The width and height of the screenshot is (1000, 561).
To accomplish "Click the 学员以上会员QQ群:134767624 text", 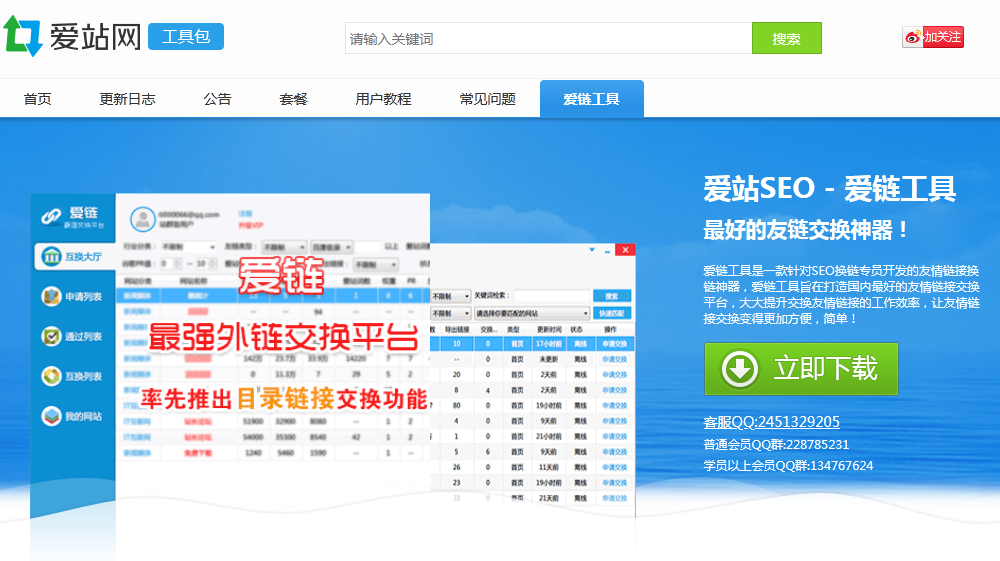I will click(x=788, y=465).
